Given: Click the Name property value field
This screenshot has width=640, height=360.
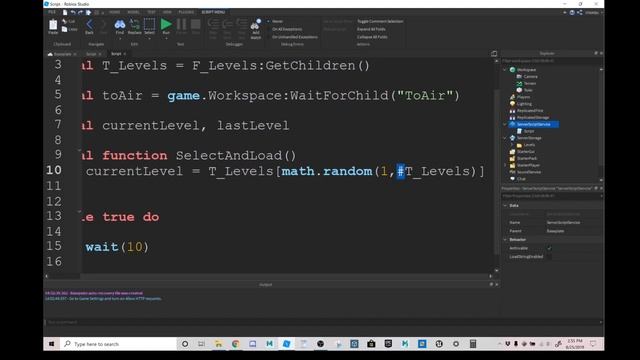Looking at the screenshot, I should (x=574, y=222).
